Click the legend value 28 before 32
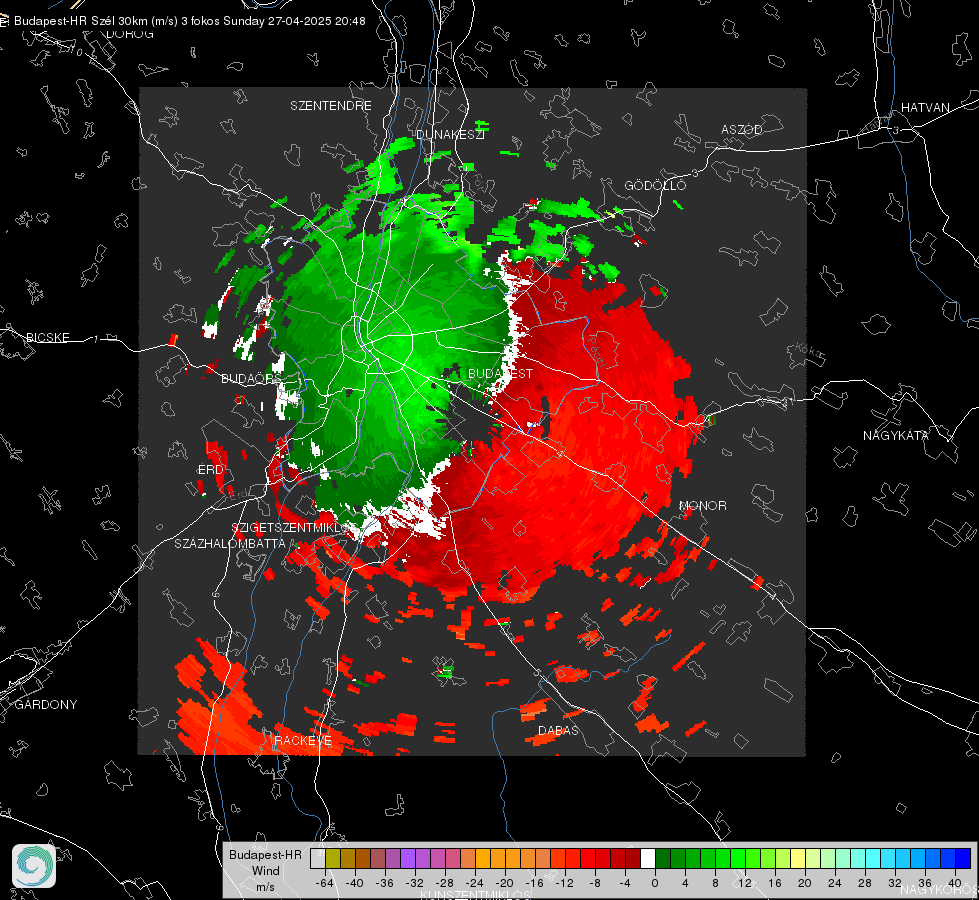This screenshot has width=979, height=900. tap(865, 883)
